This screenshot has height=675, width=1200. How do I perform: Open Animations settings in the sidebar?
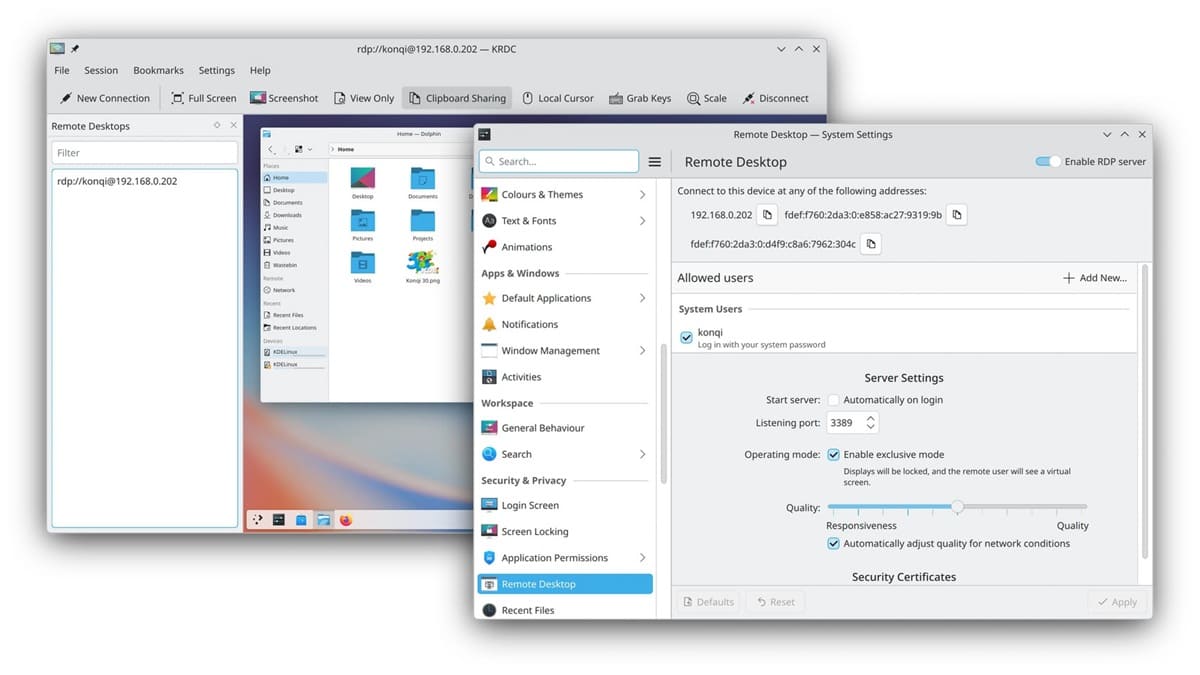(x=565, y=247)
